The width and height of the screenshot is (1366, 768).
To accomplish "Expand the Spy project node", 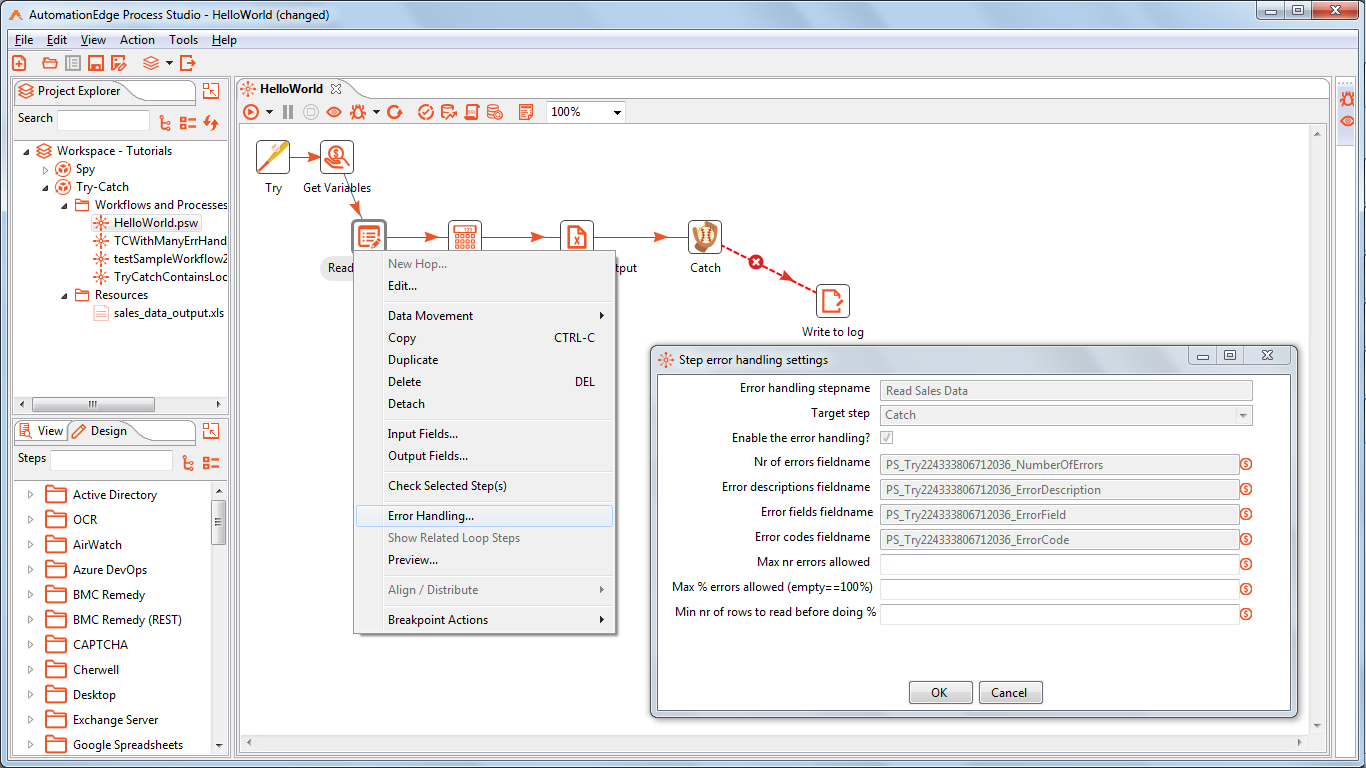I will (x=45, y=170).
